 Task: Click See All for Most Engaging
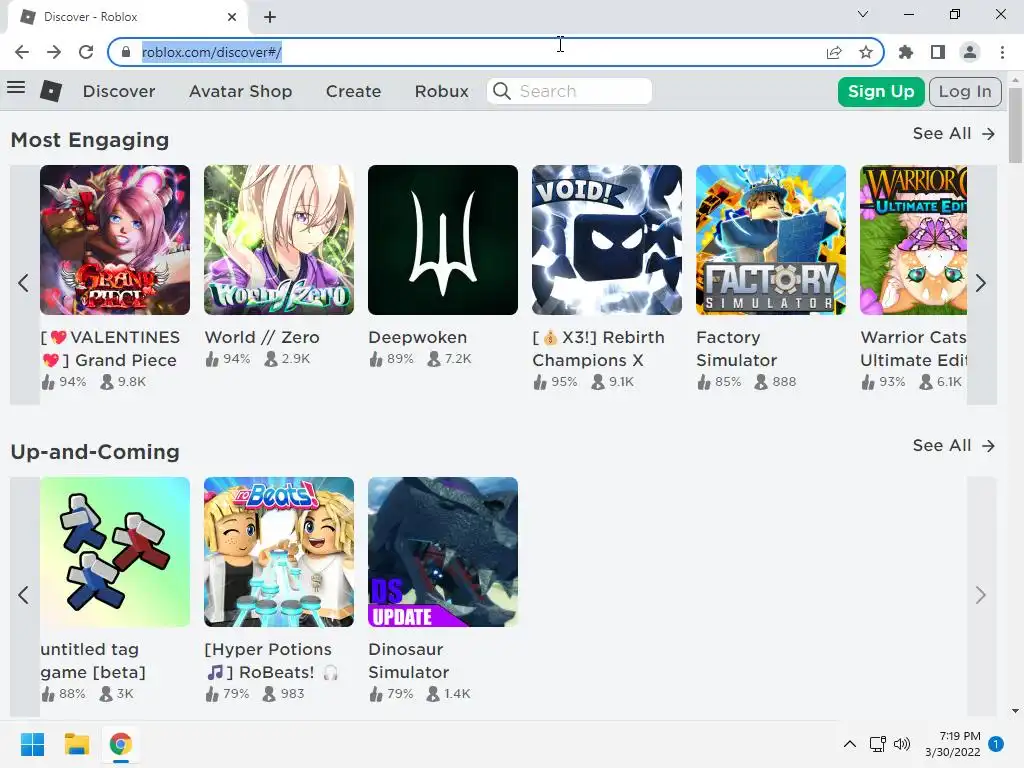953,134
